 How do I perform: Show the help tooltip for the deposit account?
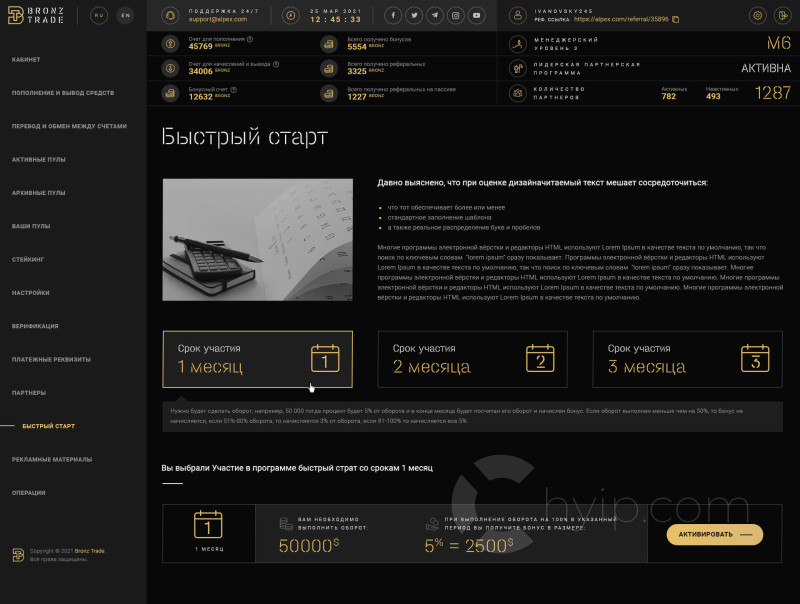point(250,39)
